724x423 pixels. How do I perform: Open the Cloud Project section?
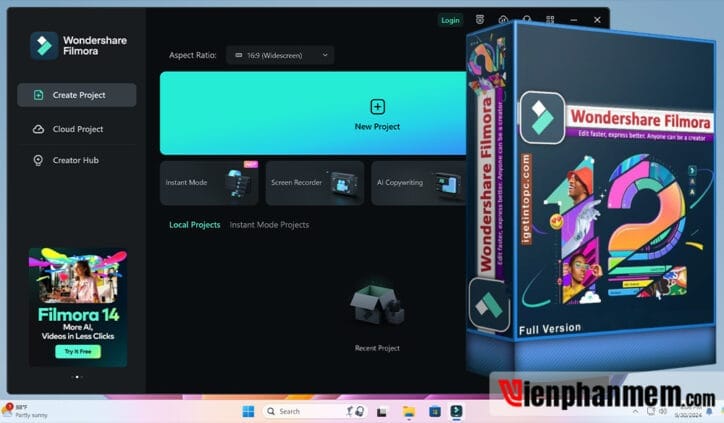(x=77, y=129)
